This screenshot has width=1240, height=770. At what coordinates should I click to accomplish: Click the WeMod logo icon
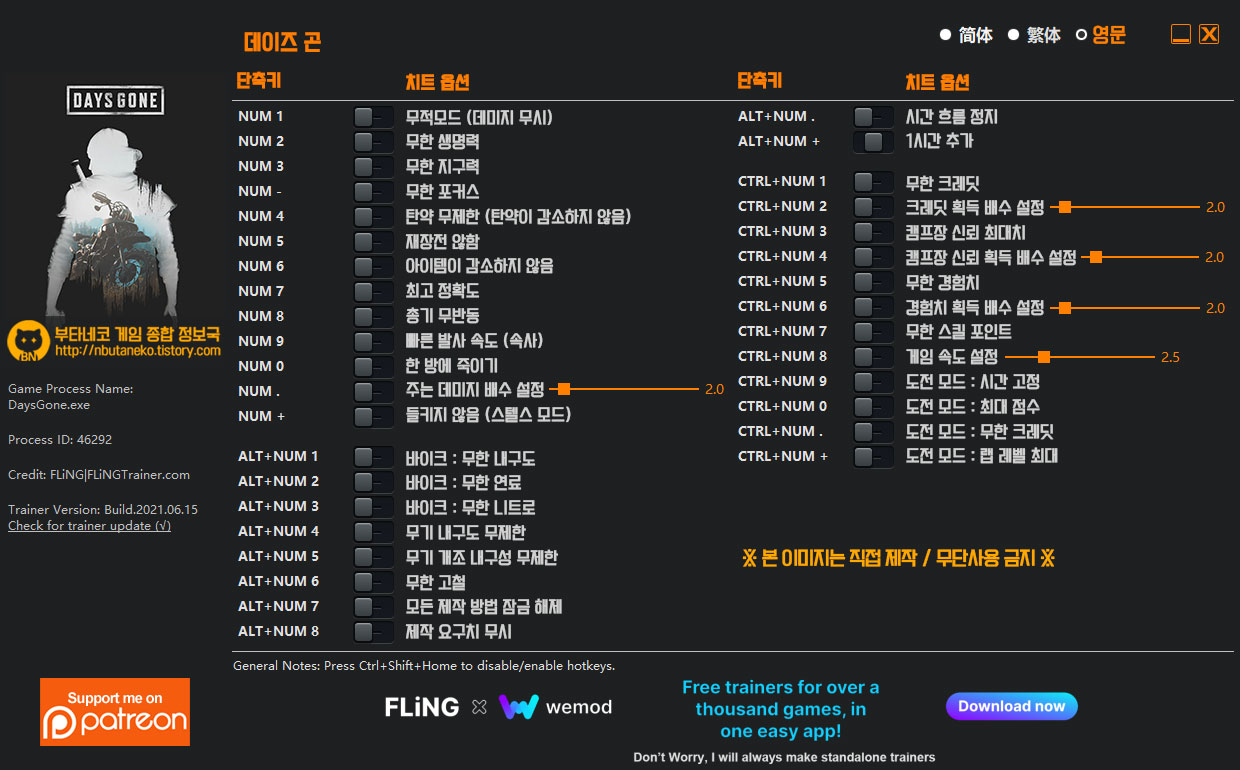click(x=519, y=707)
